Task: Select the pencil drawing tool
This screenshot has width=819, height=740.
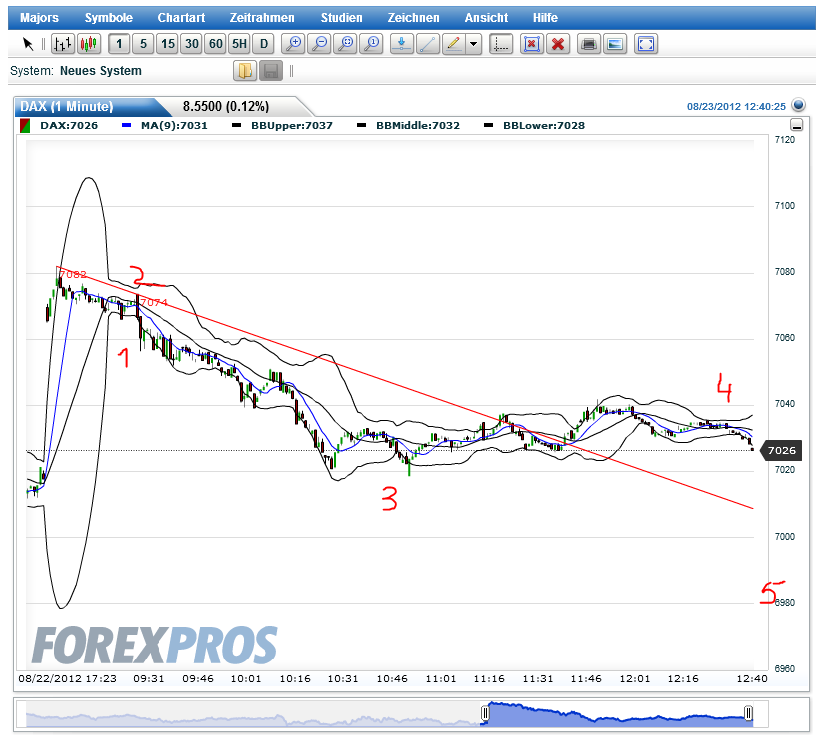Action: click(x=452, y=44)
